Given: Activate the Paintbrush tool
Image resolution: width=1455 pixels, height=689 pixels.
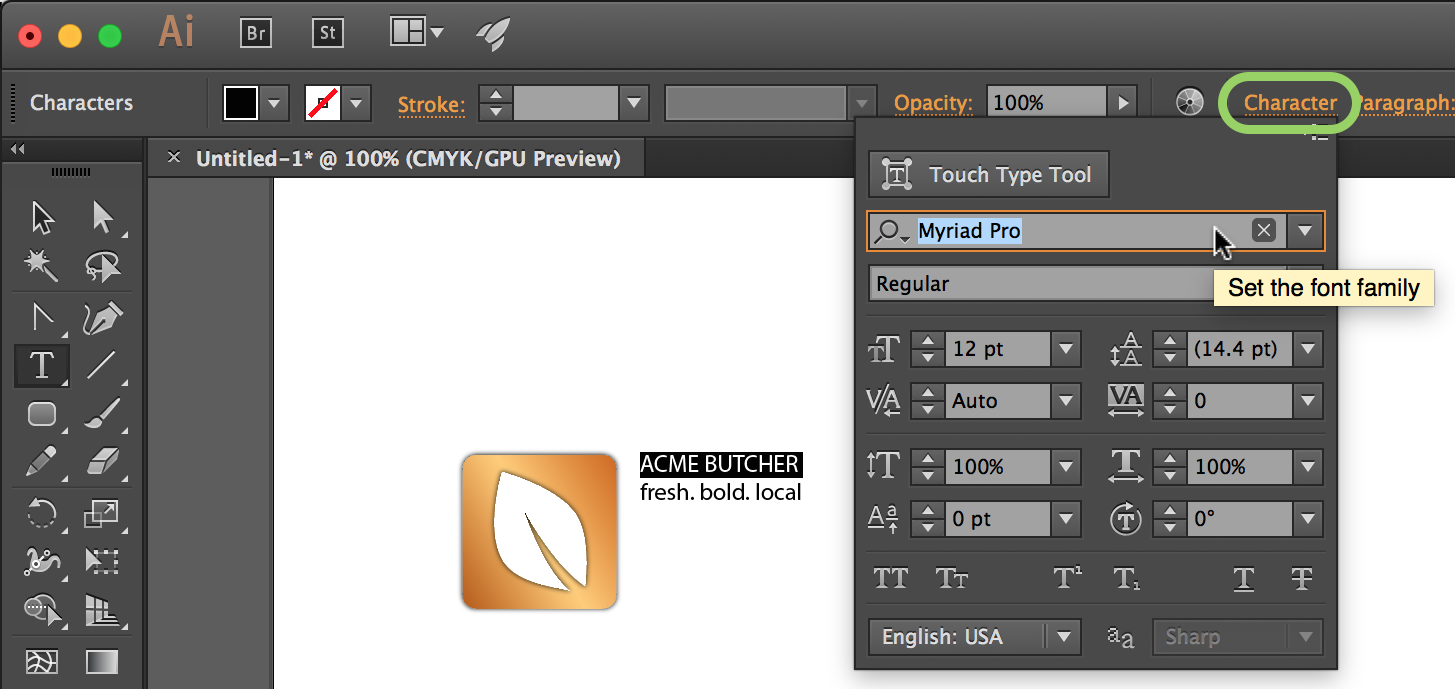Looking at the screenshot, I should click(x=102, y=413).
